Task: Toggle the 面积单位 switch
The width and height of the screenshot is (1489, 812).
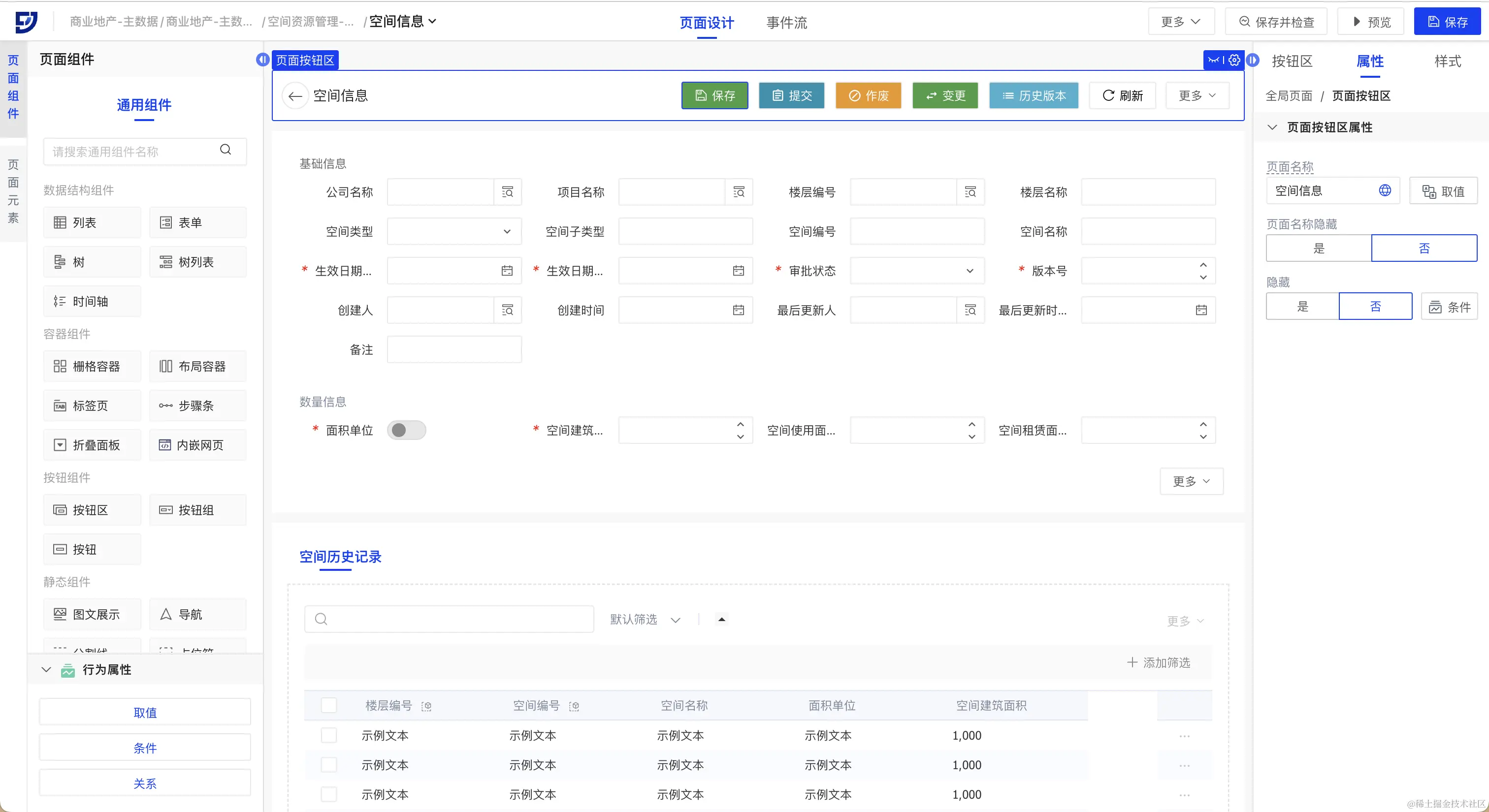Action: point(406,430)
